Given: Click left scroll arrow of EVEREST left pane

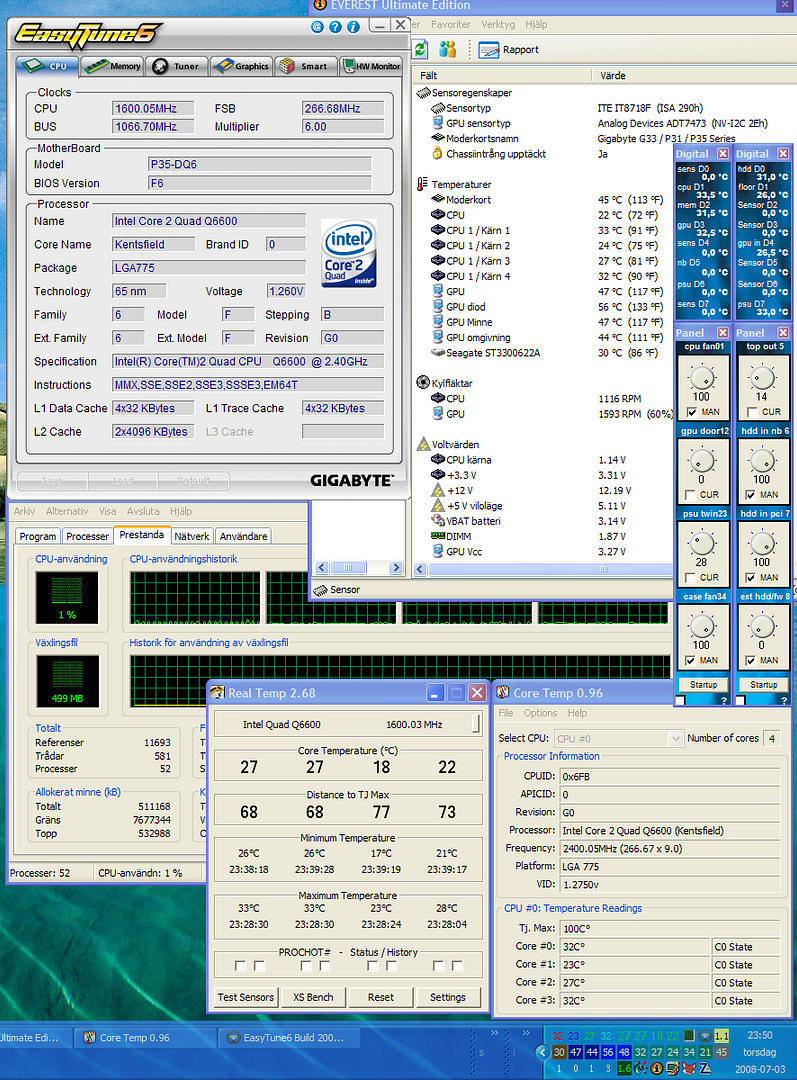Looking at the screenshot, I should 322,568.
